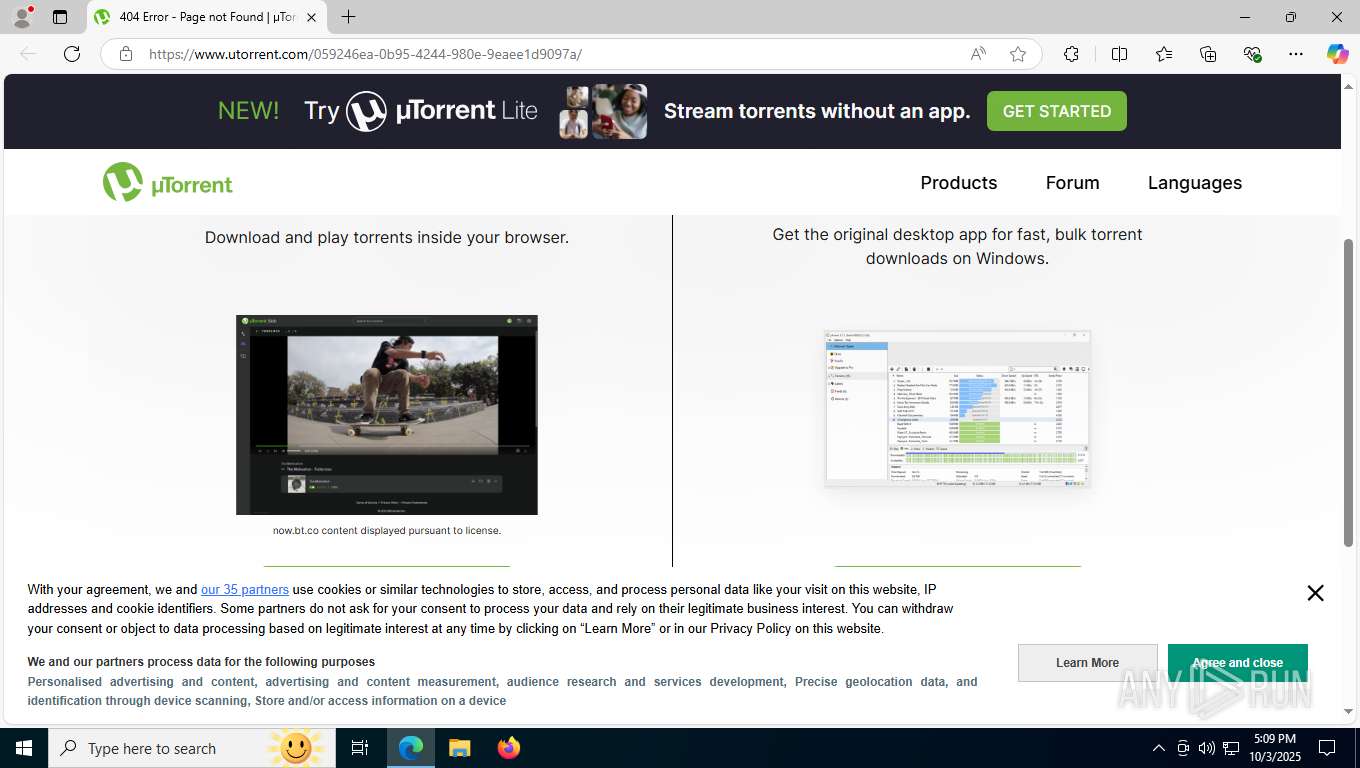1360x768 pixels.
Task: Click GET STARTED in µTorrent Lite banner
Action: (x=1057, y=111)
